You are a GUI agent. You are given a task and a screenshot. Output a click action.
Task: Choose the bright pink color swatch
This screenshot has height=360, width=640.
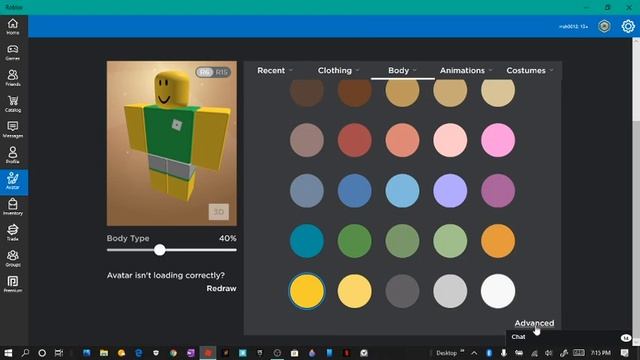click(498, 140)
